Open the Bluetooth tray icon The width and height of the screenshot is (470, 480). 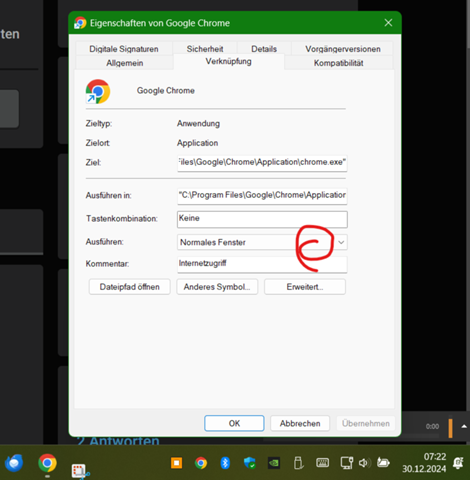[x=225, y=463]
